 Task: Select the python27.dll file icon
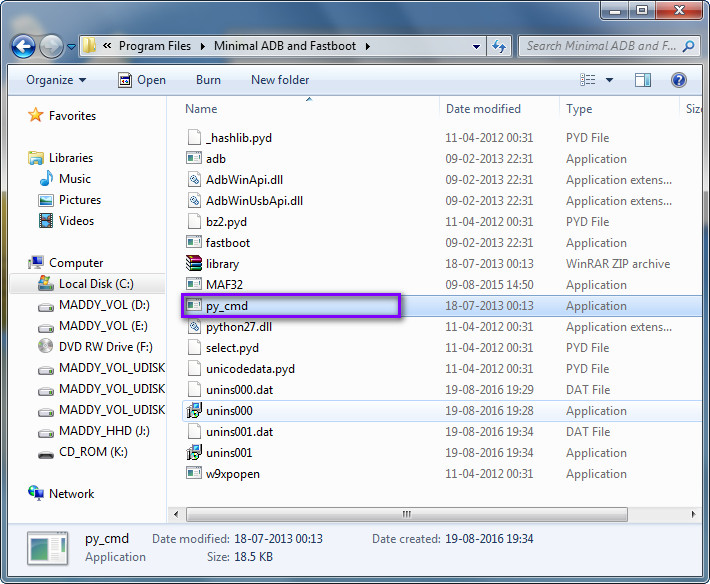tap(194, 326)
